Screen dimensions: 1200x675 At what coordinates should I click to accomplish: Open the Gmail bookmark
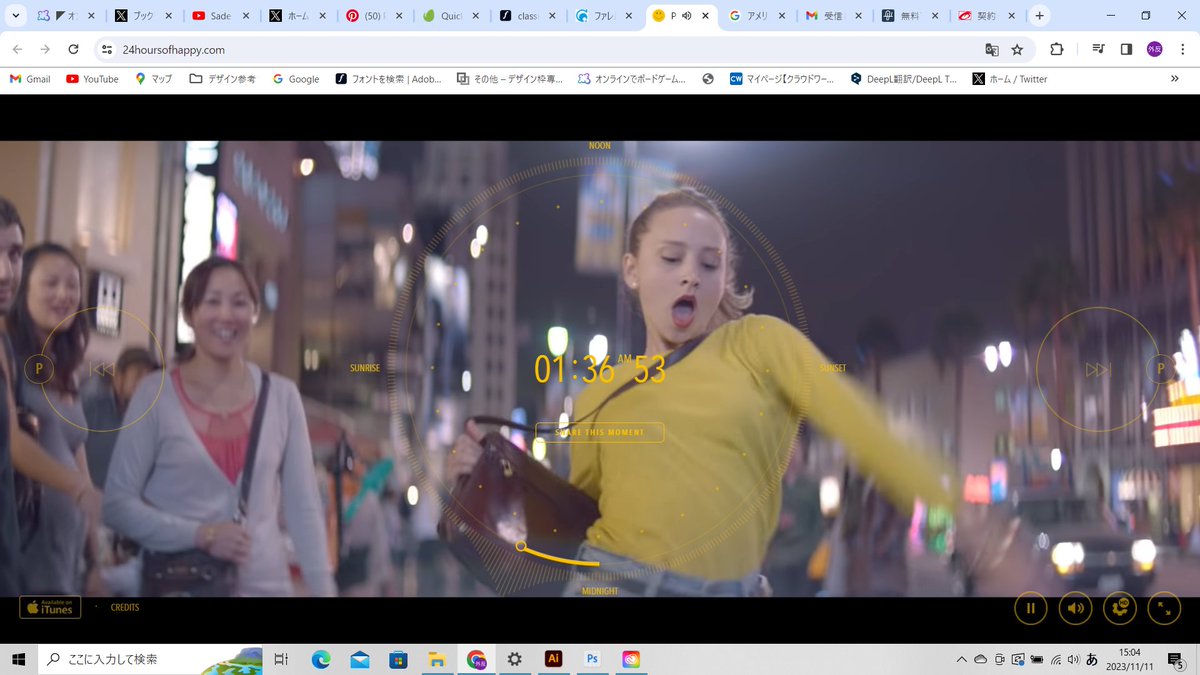[x=30, y=79]
